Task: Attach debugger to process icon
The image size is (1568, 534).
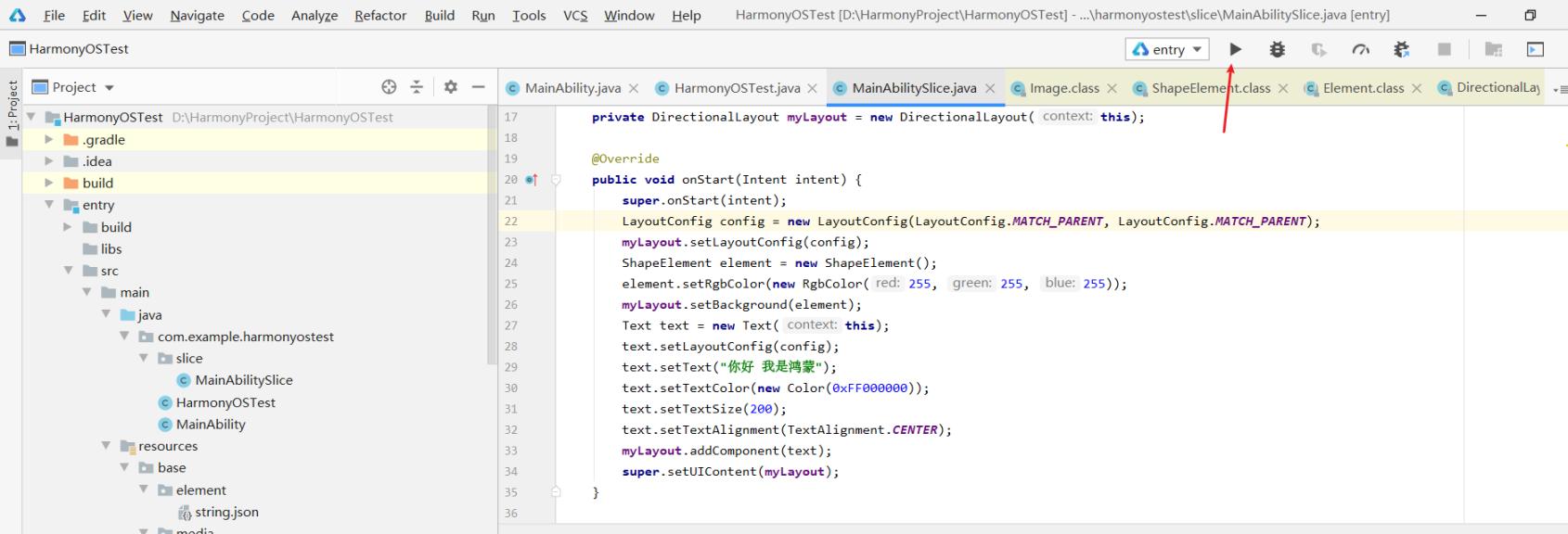Action: (1401, 49)
